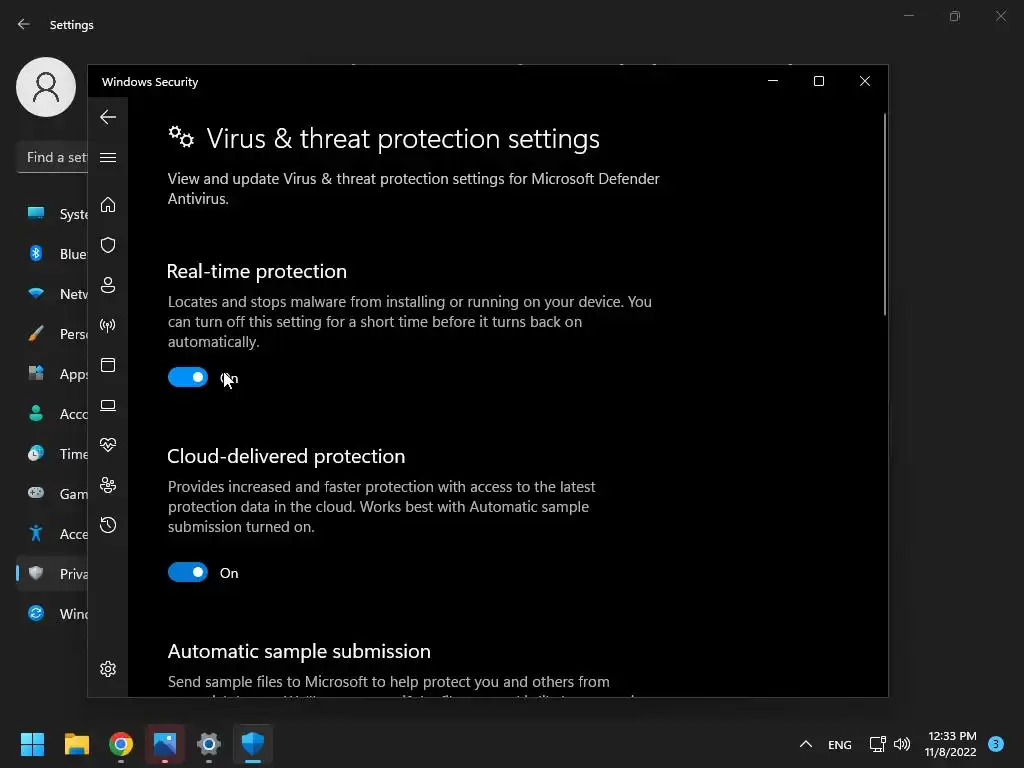
Task: Click Windows Security shield on the taskbar
Action: pos(253,744)
